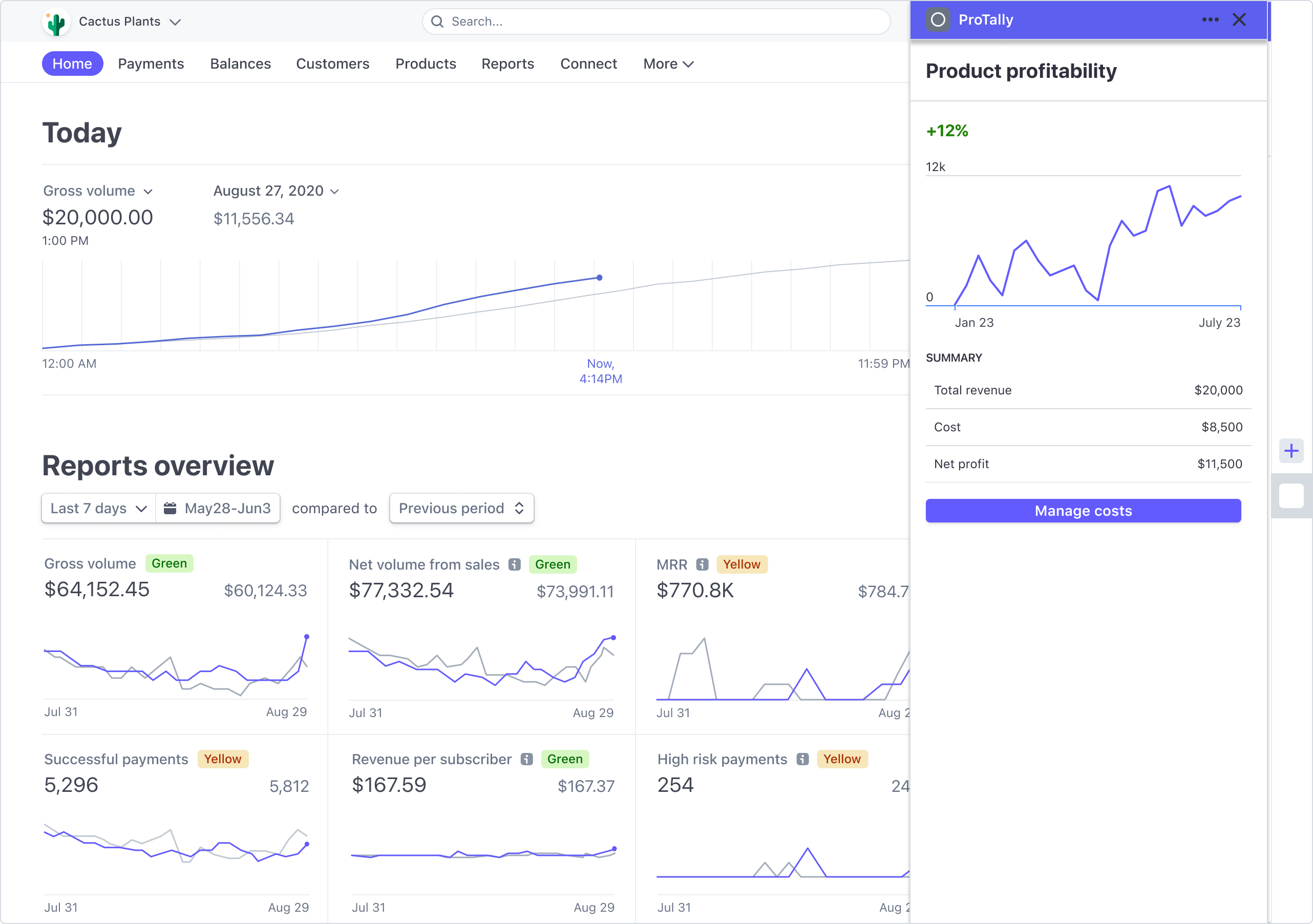Open the Last 7 days range dropdown
Image resolution: width=1313 pixels, height=924 pixels.
point(98,508)
